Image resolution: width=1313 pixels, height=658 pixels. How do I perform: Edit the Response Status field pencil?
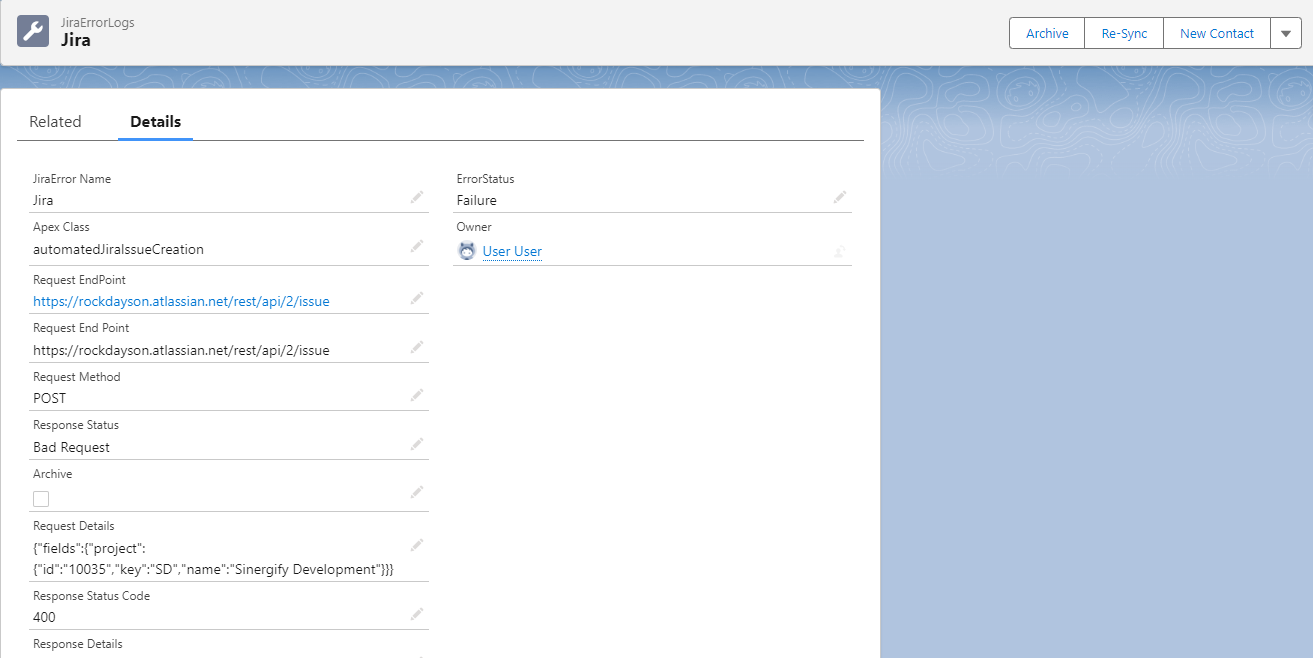point(417,445)
